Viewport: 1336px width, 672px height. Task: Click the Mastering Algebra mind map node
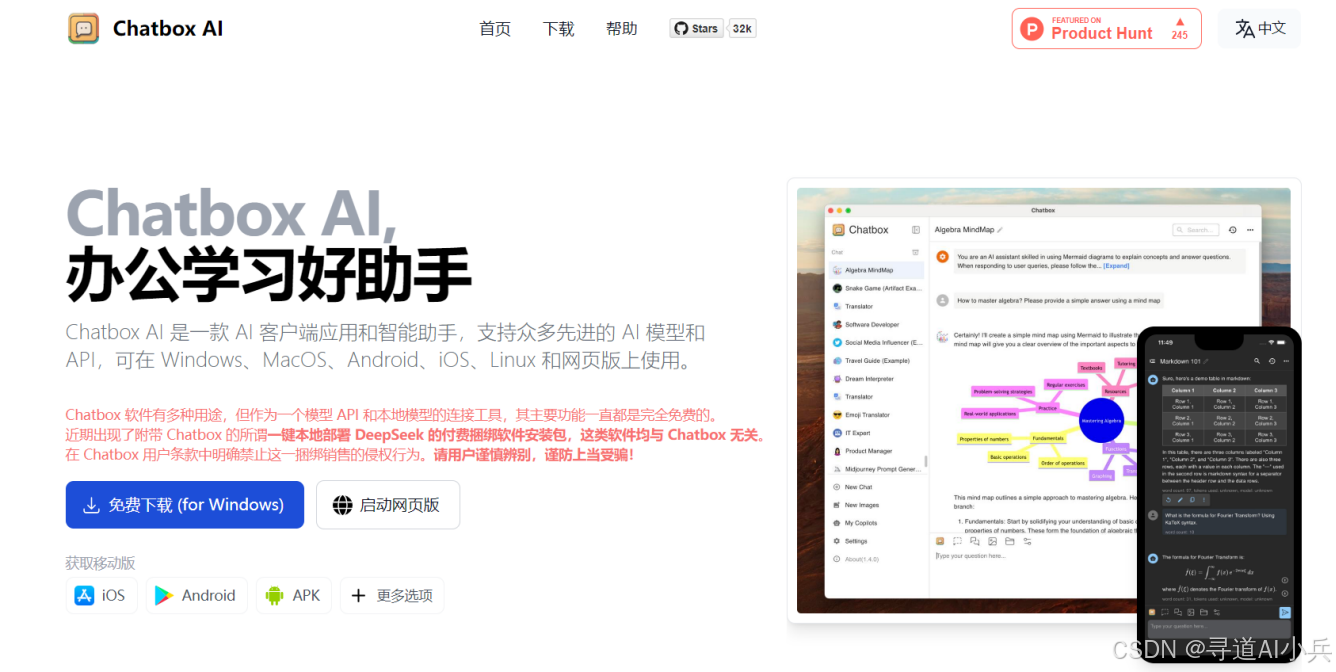pyautogui.click(x=1102, y=420)
